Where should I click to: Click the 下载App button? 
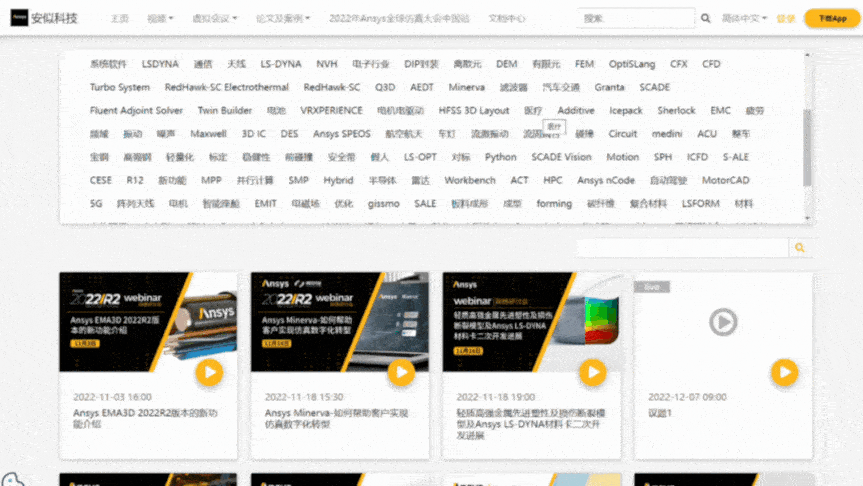(831, 18)
